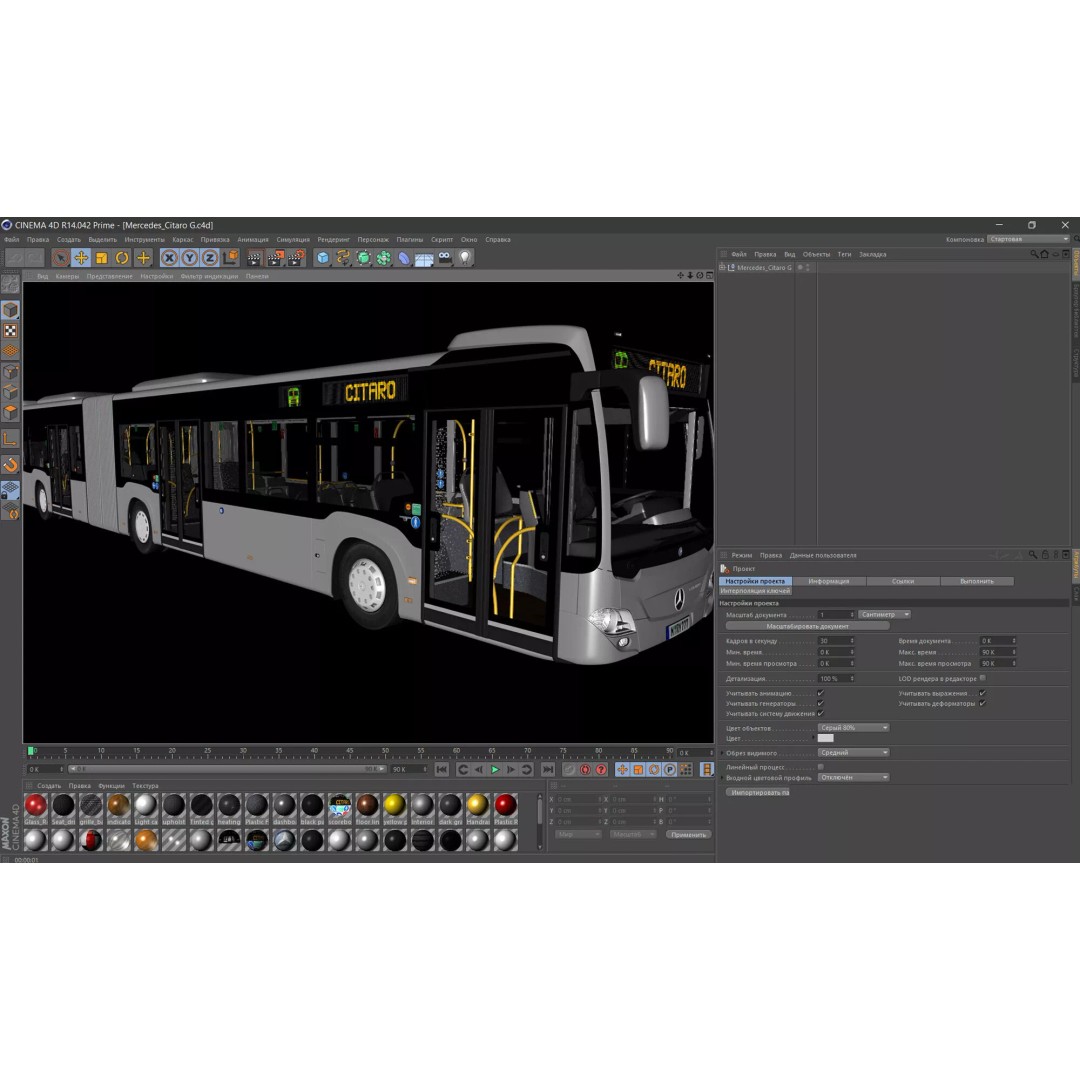Open the 'Мир' coordinate dropdown
1080x1080 pixels.
pos(578,834)
